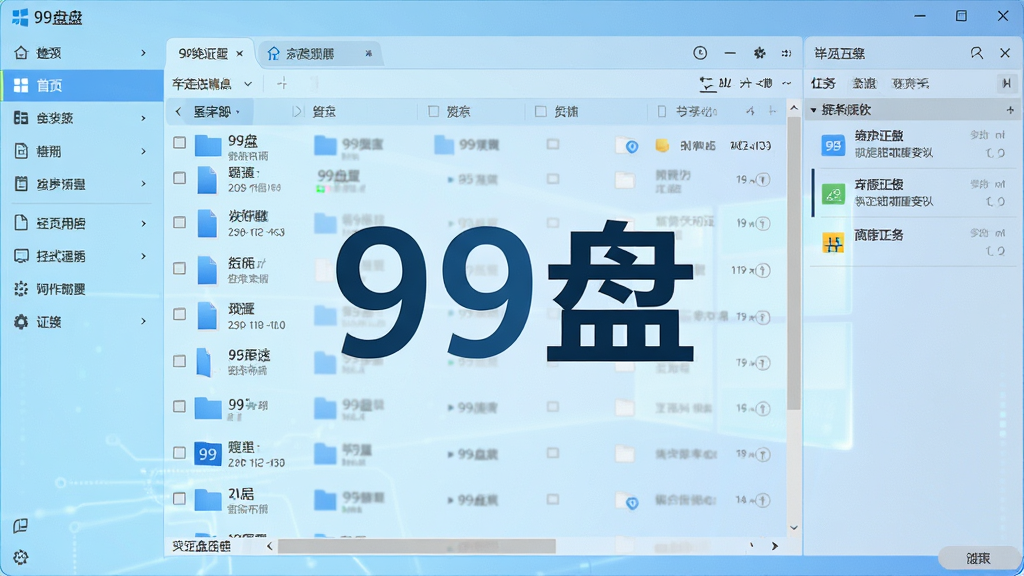Click the H button in the right panel

[x=1006, y=84]
